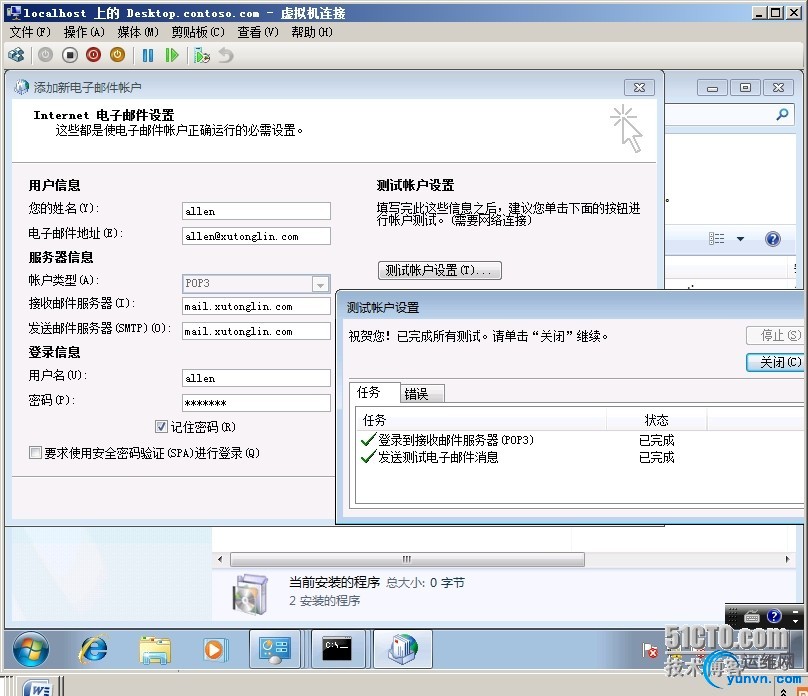This screenshot has height=696, width=808.
Task: Click the Turn Off (stop) VM icon
Action: (x=70, y=55)
